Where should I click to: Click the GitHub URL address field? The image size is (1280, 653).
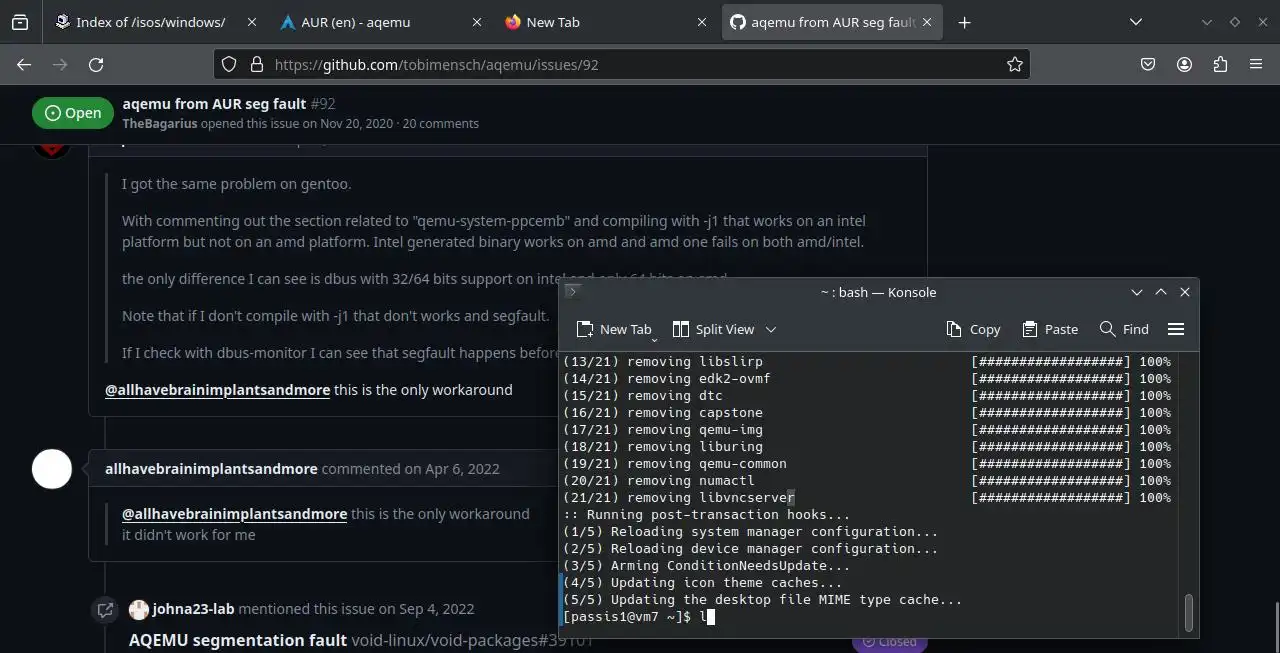pyautogui.click(x=620, y=64)
